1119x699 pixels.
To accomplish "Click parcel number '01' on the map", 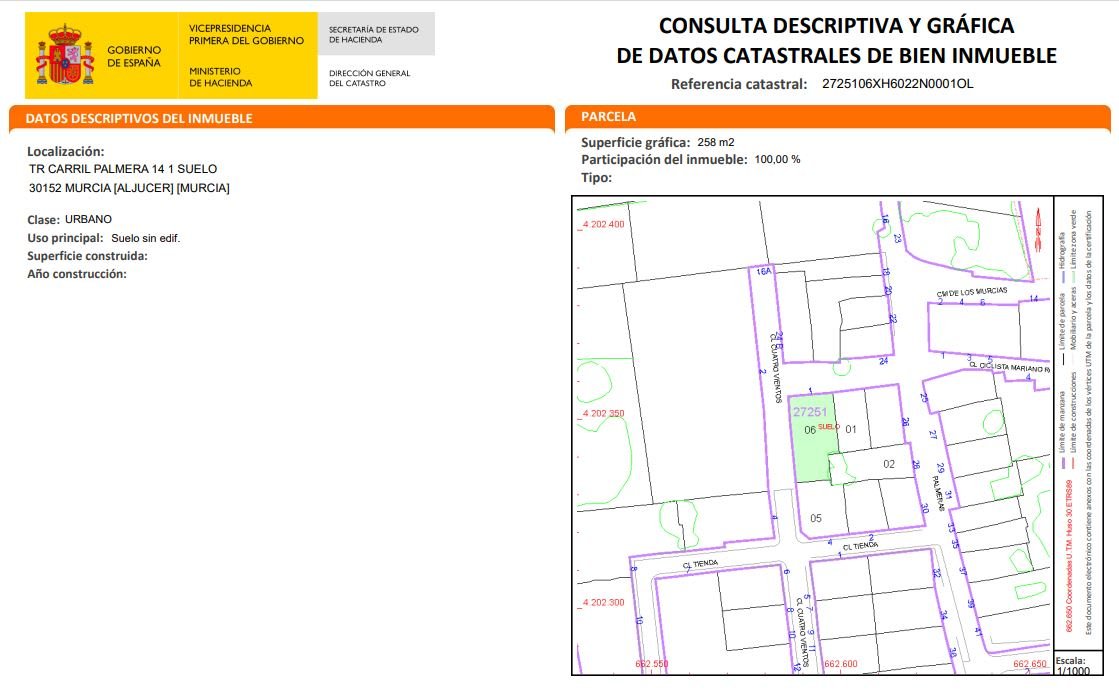I will click(x=851, y=429).
